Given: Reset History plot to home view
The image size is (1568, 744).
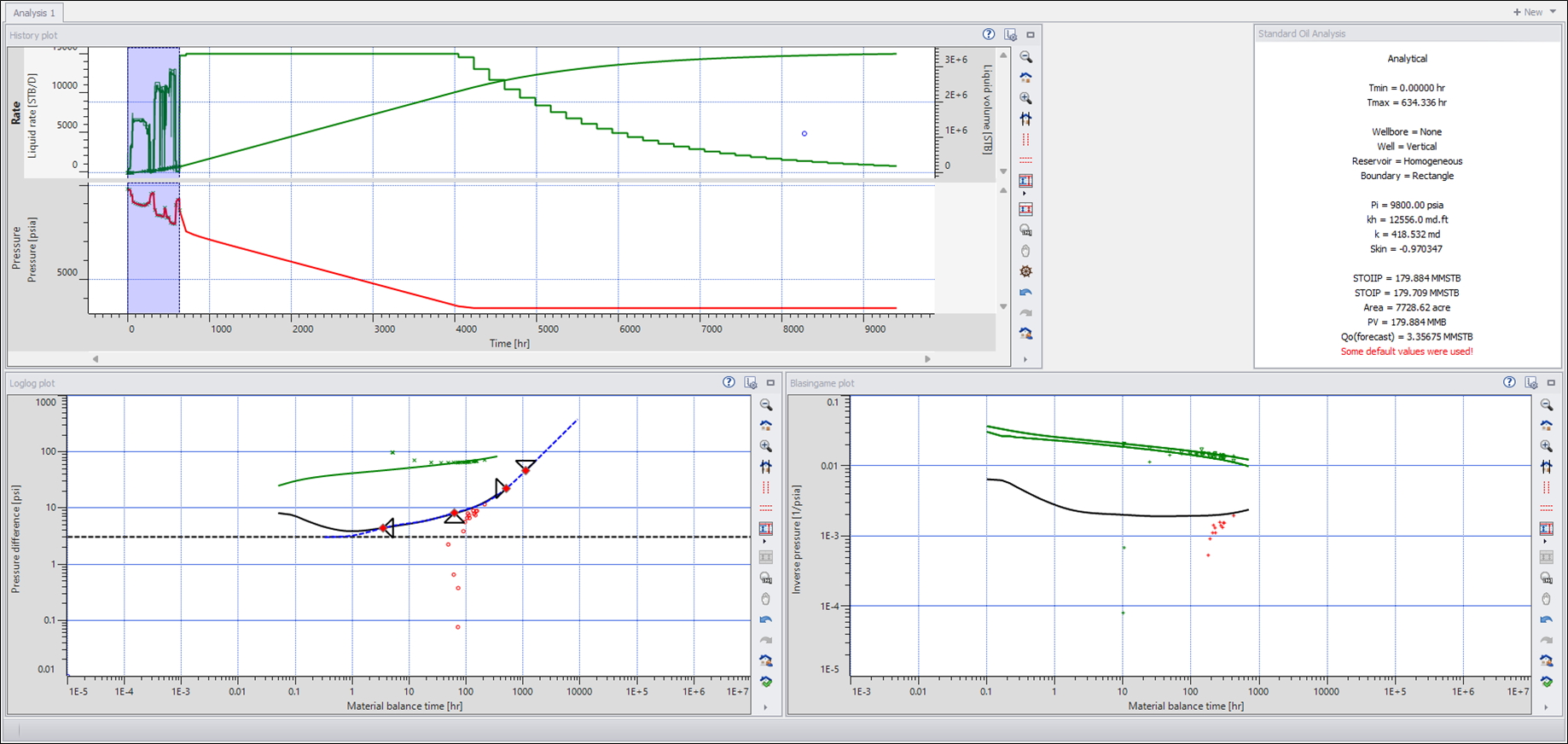Looking at the screenshot, I should 1025,78.
